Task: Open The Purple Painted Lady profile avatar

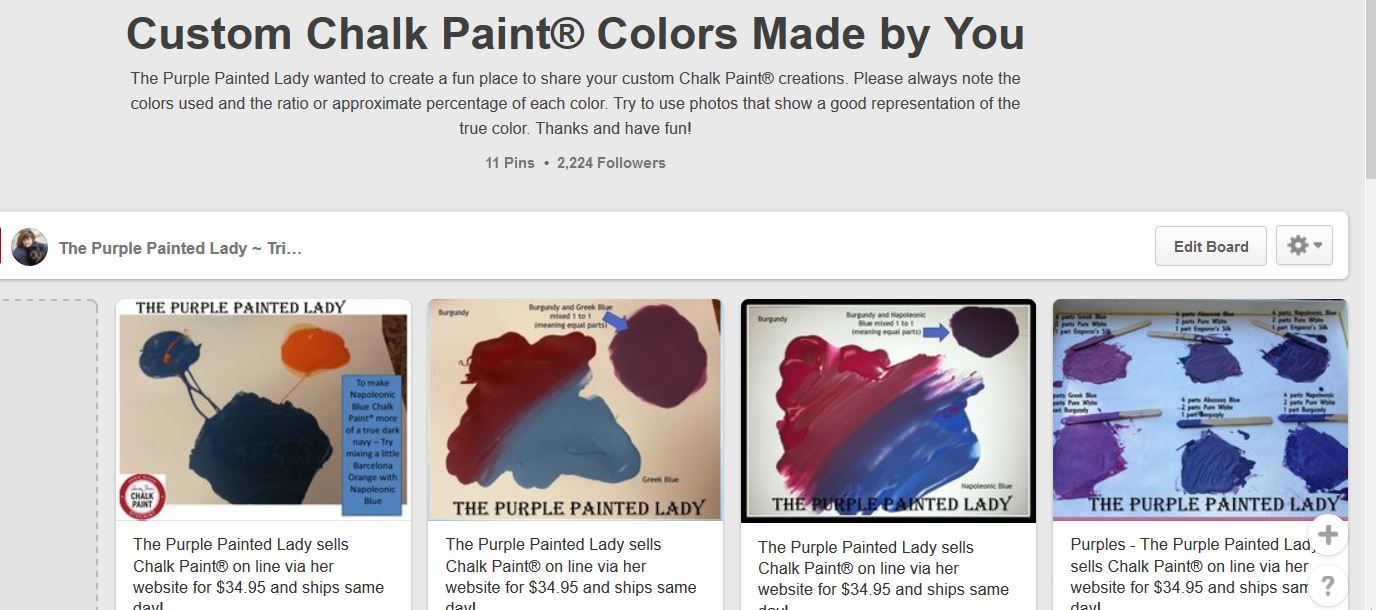Action: coord(30,247)
